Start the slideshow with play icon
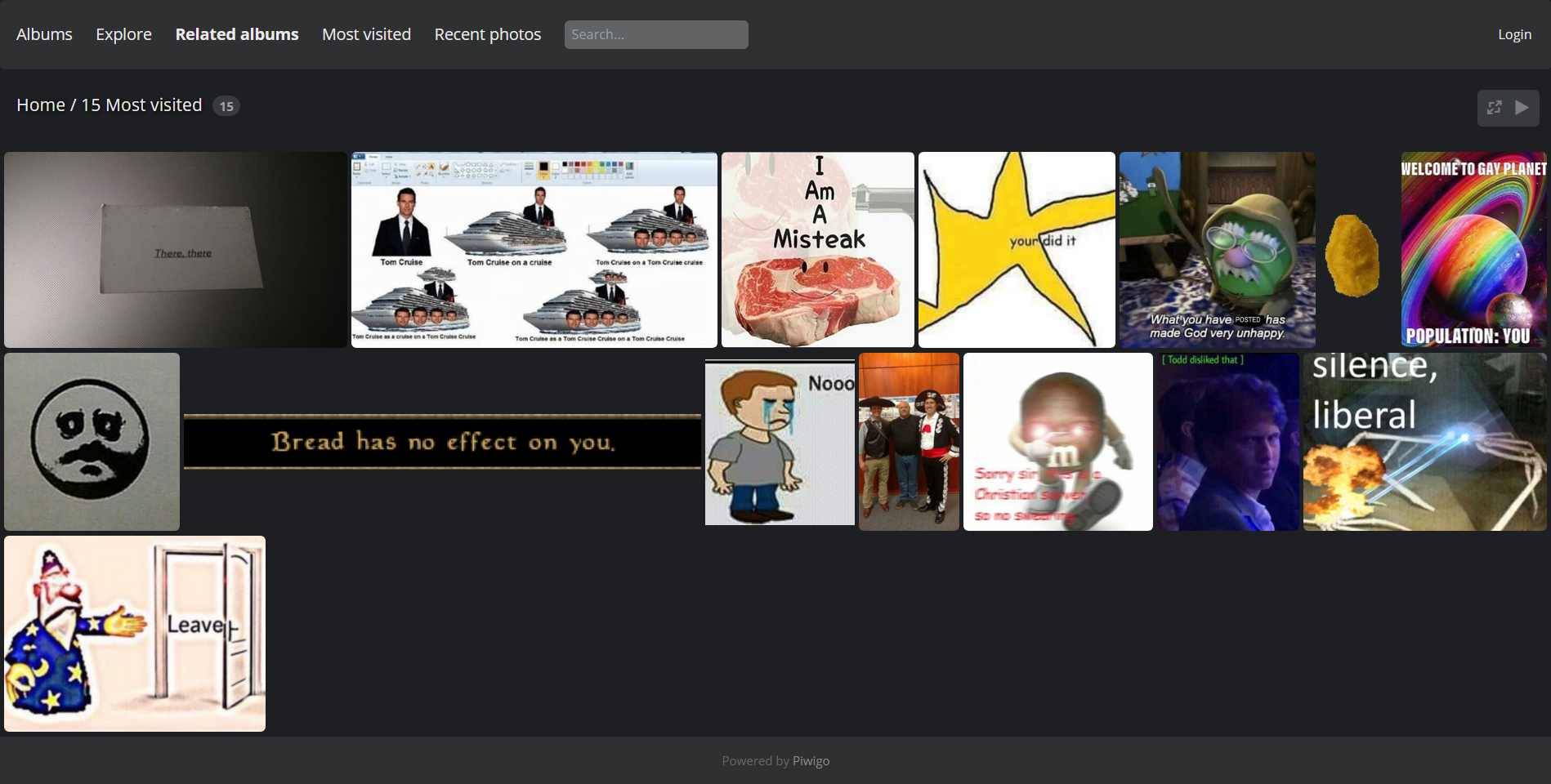This screenshot has width=1551, height=784. click(x=1522, y=108)
